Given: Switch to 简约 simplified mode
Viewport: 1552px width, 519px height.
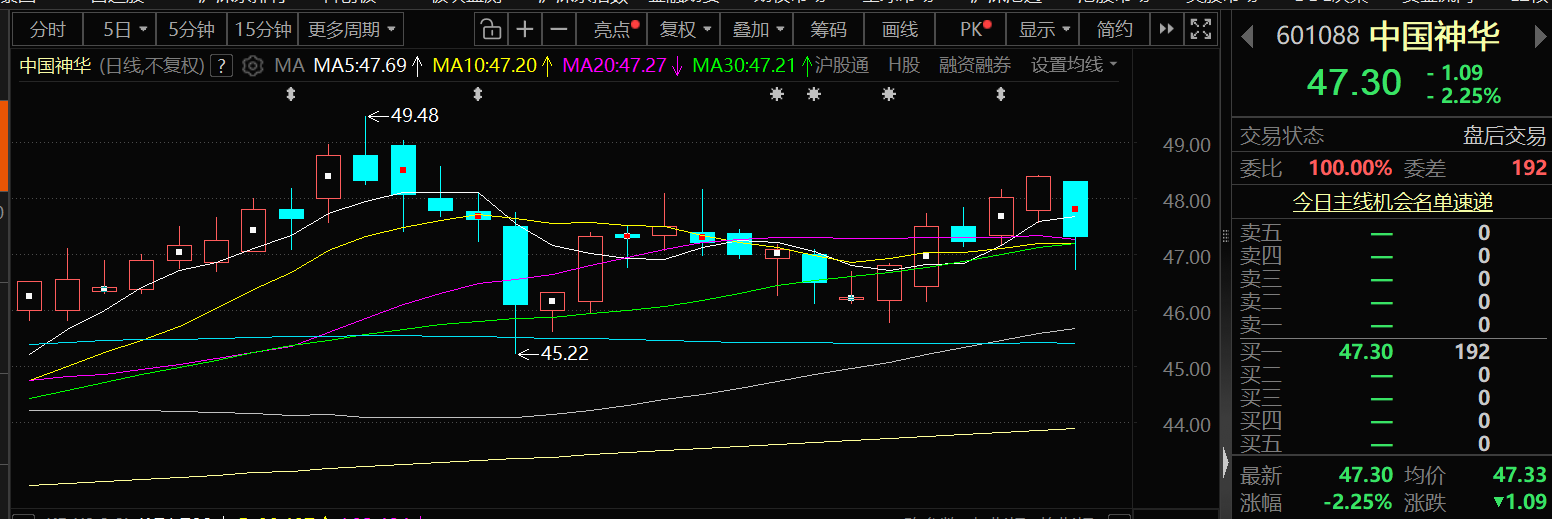Looking at the screenshot, I should tap(1114, 30).
